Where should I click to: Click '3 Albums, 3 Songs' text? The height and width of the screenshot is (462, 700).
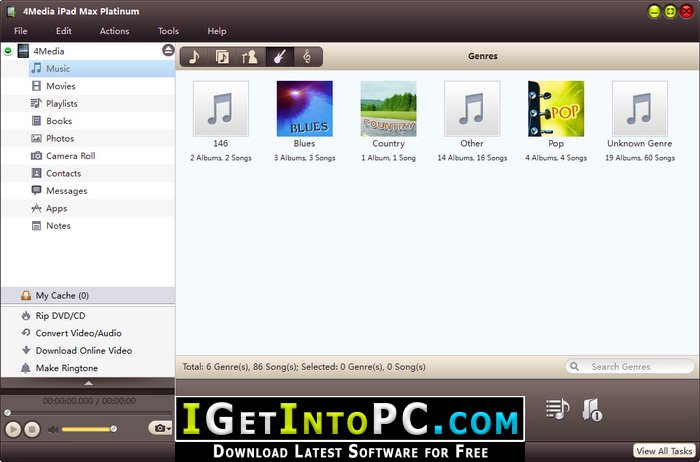pos(304,158)
